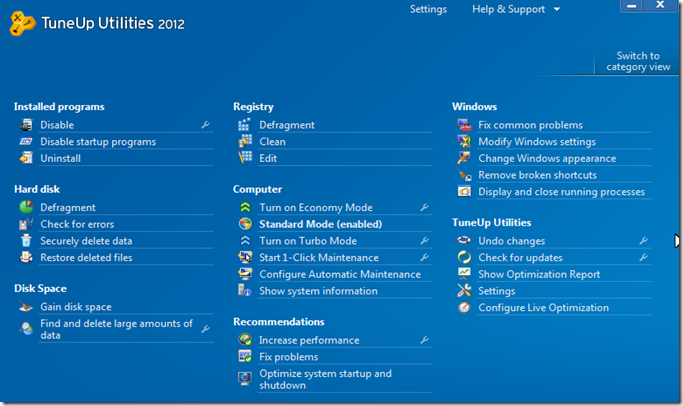Click the Find large amounts of data icon

26,328
